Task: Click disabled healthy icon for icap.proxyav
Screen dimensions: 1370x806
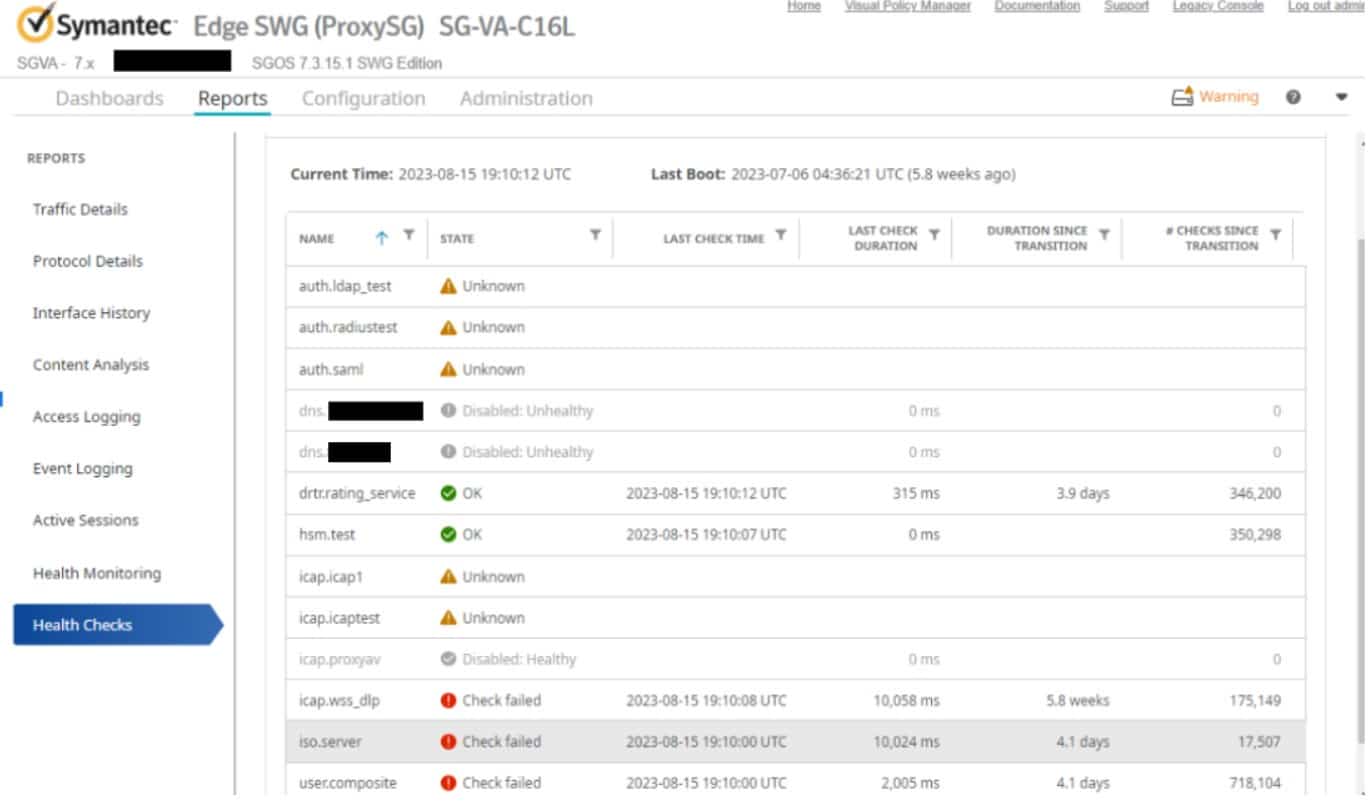Action: 448,659
